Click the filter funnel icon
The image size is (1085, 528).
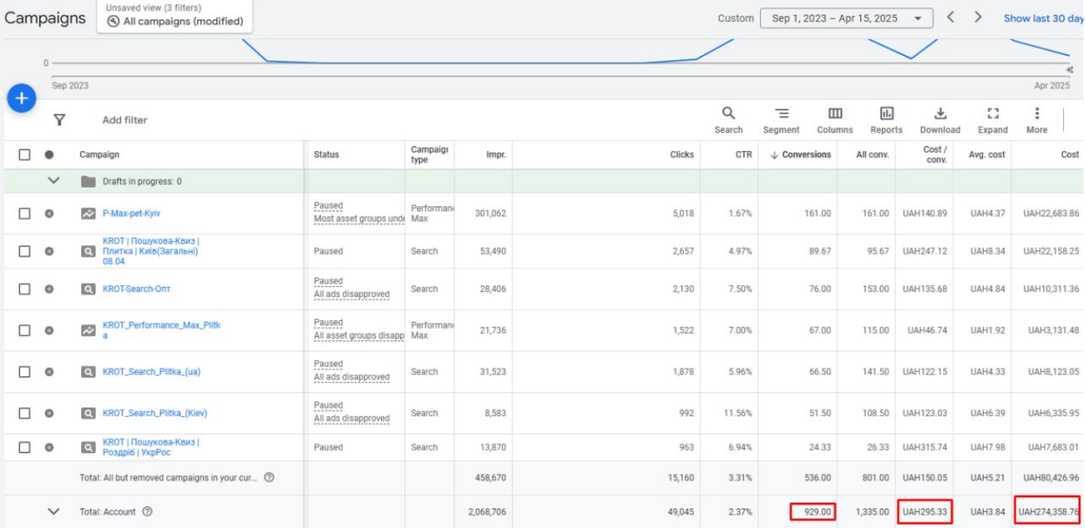(59, 120)
